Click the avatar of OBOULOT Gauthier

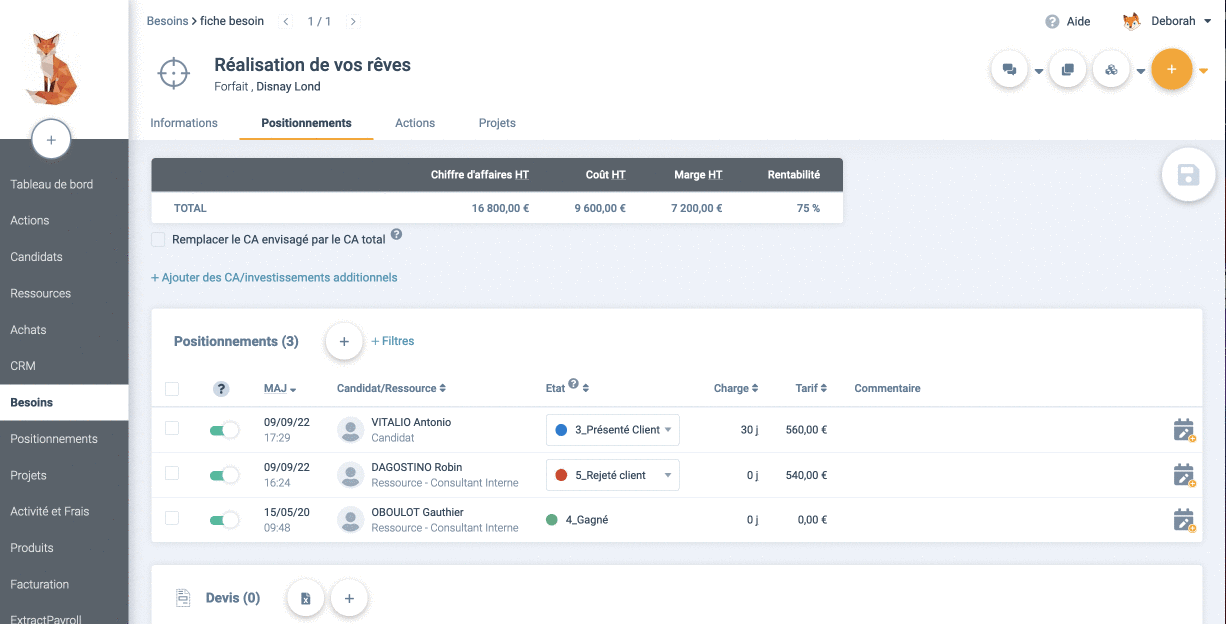[x=350, y=520]
